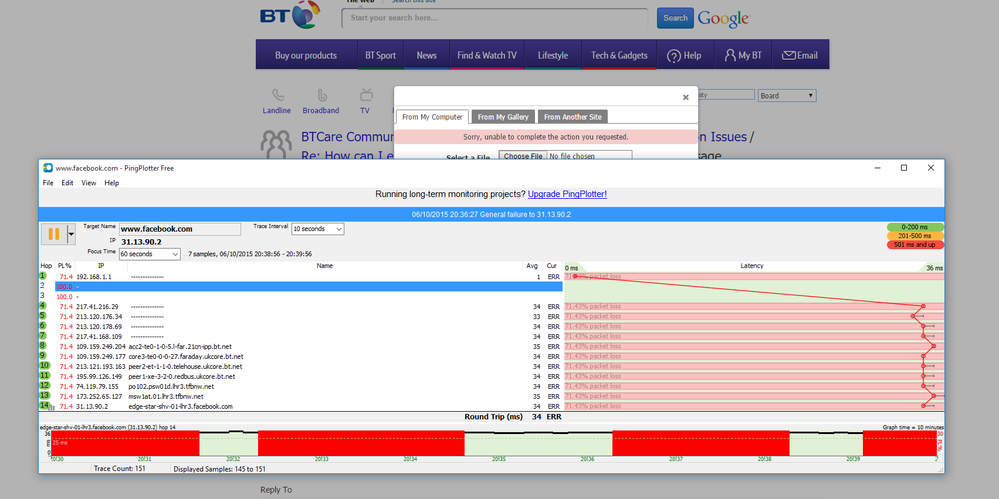
Task: Open Find & Watch TV in BT navigation
Action: (x=487, y=55)
